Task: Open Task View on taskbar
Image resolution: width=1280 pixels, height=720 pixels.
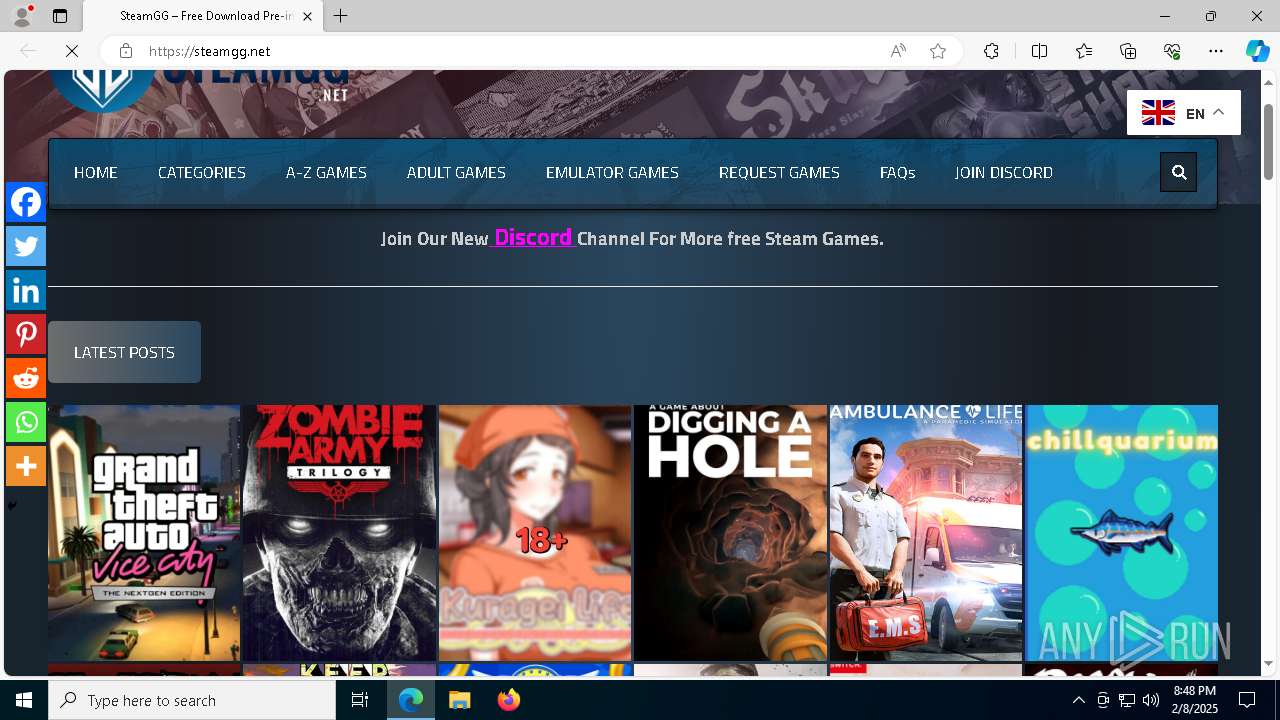Action: pyautogui.click(x=360, y=700)
